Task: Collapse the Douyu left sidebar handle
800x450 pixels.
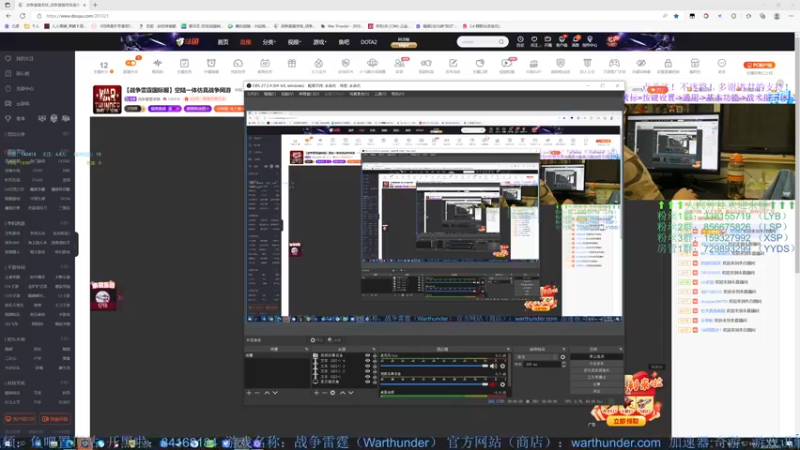Action: 77,244
